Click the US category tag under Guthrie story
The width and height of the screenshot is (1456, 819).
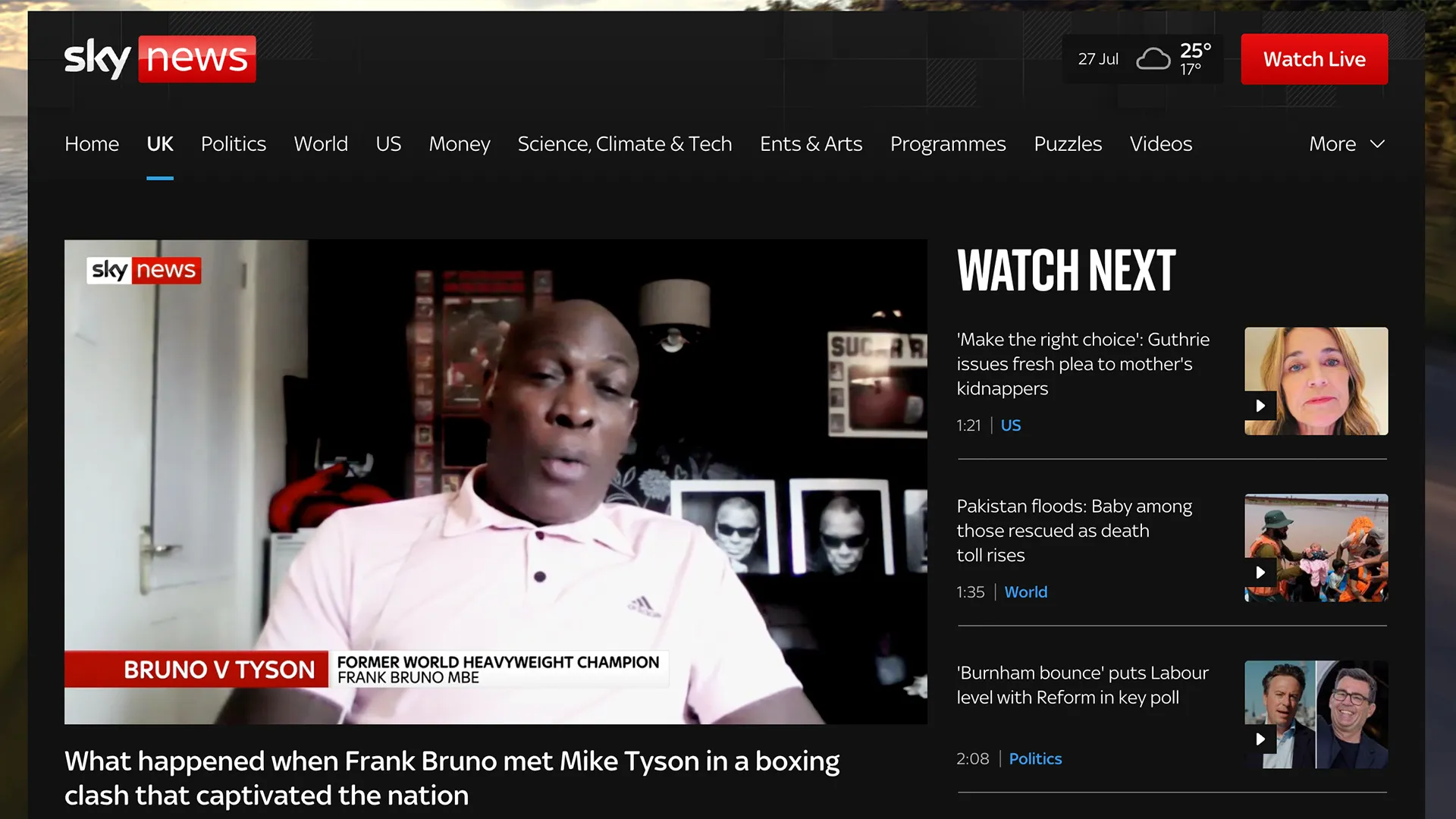1011,425
